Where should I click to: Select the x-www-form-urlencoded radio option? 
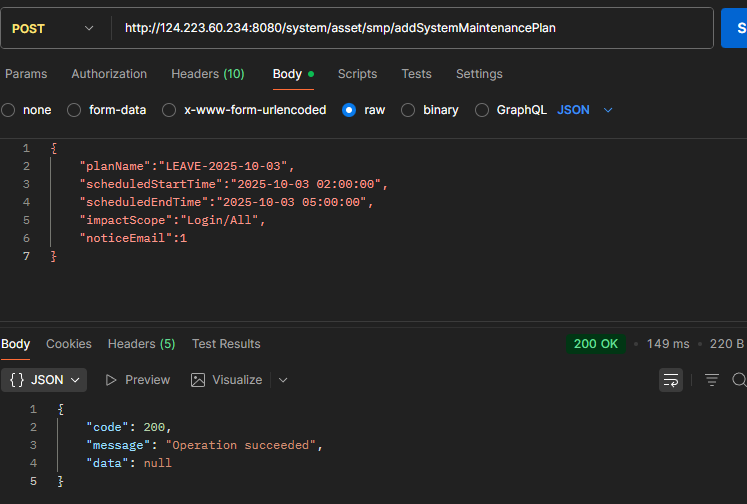tap(169, 110)
